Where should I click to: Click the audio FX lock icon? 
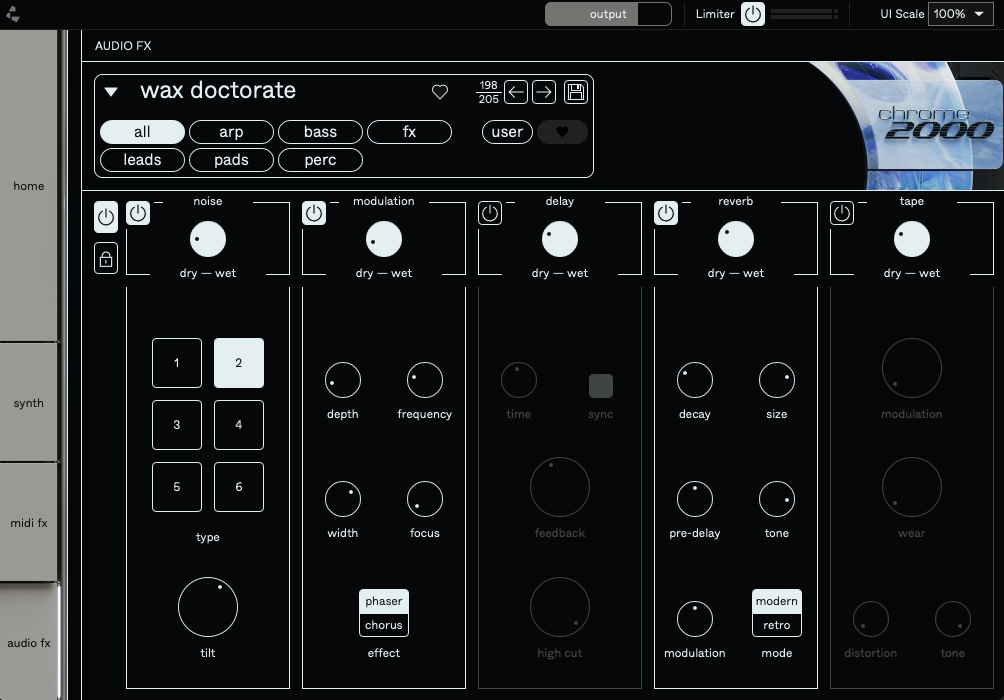pos(106,258)
